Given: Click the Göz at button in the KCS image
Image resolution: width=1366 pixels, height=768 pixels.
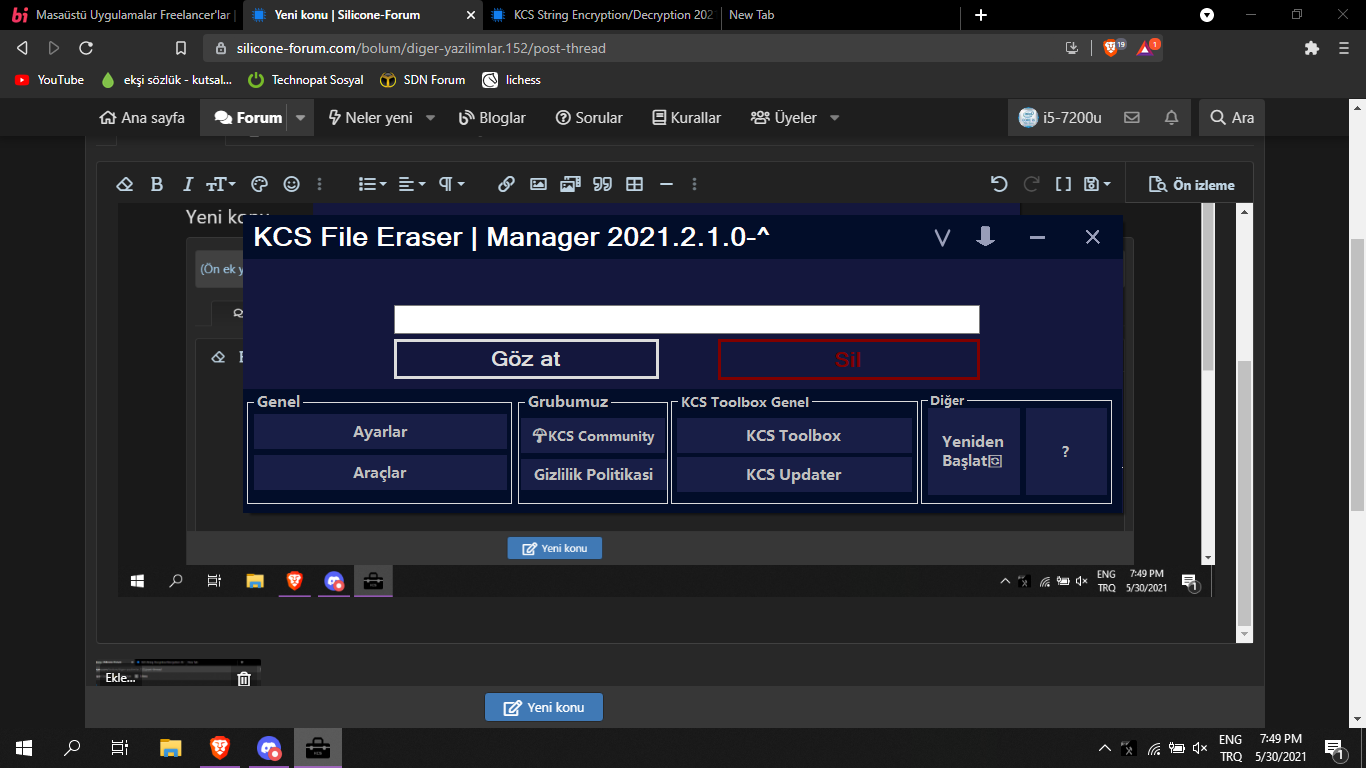Looking at the screenshot, I should [526, 359].
